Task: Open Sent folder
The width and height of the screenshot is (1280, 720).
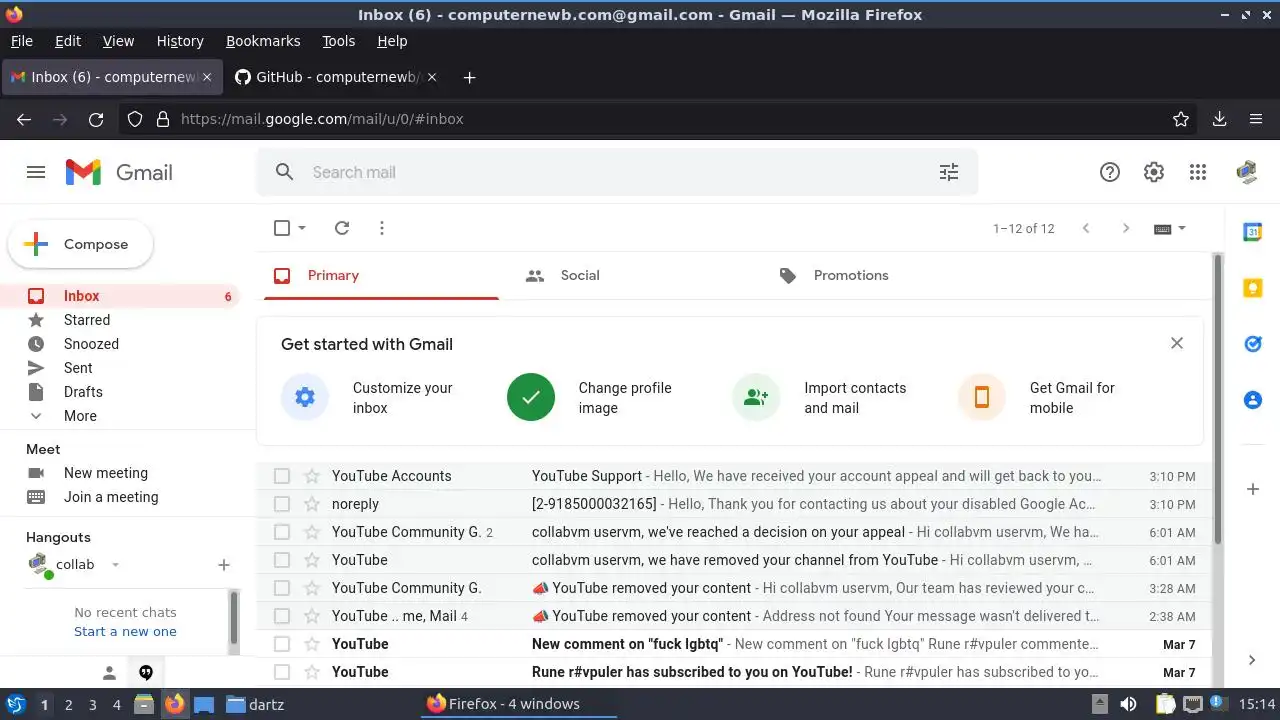Action: 78,368
